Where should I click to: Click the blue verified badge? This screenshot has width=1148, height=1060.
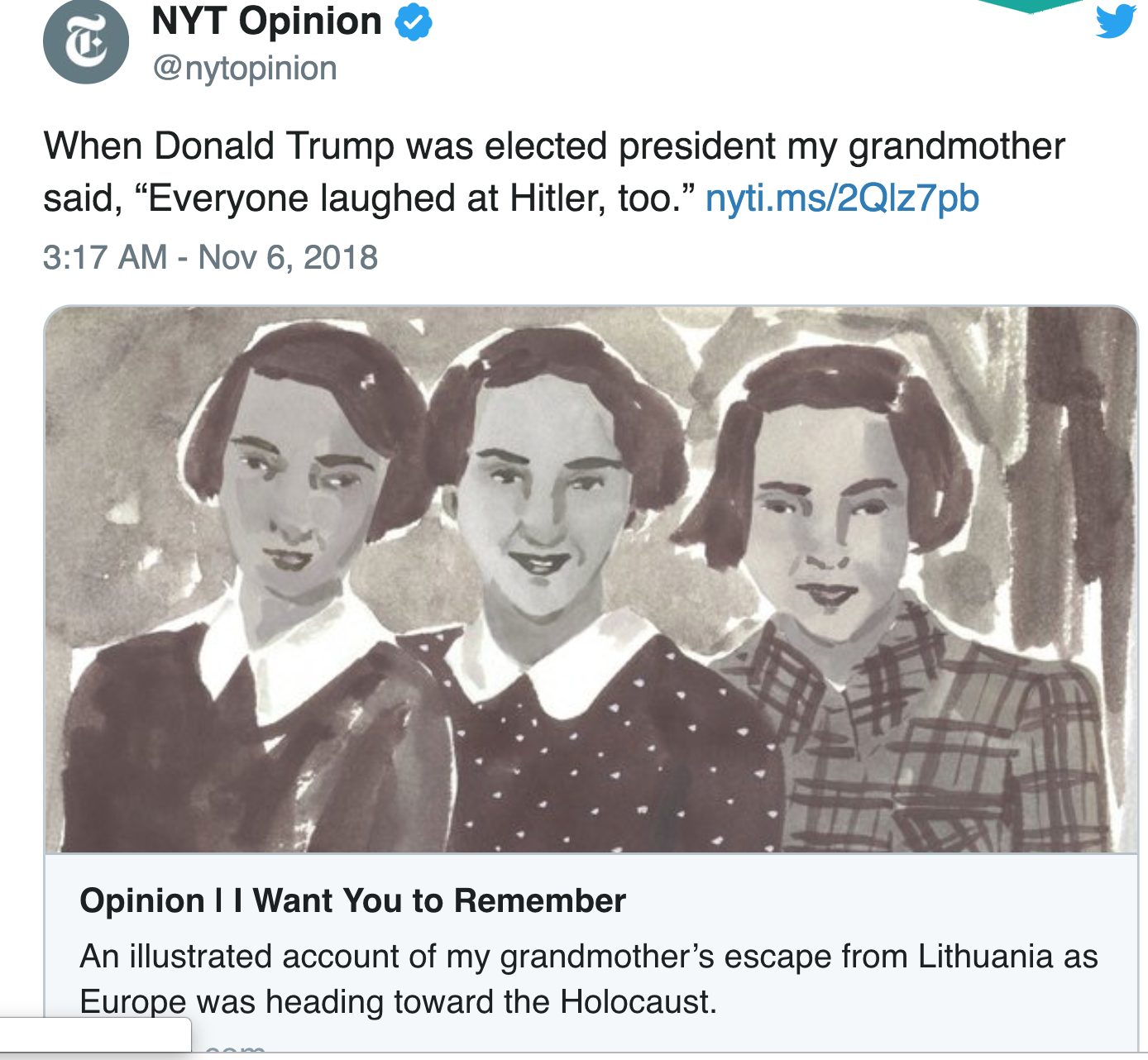click(414, 22)
